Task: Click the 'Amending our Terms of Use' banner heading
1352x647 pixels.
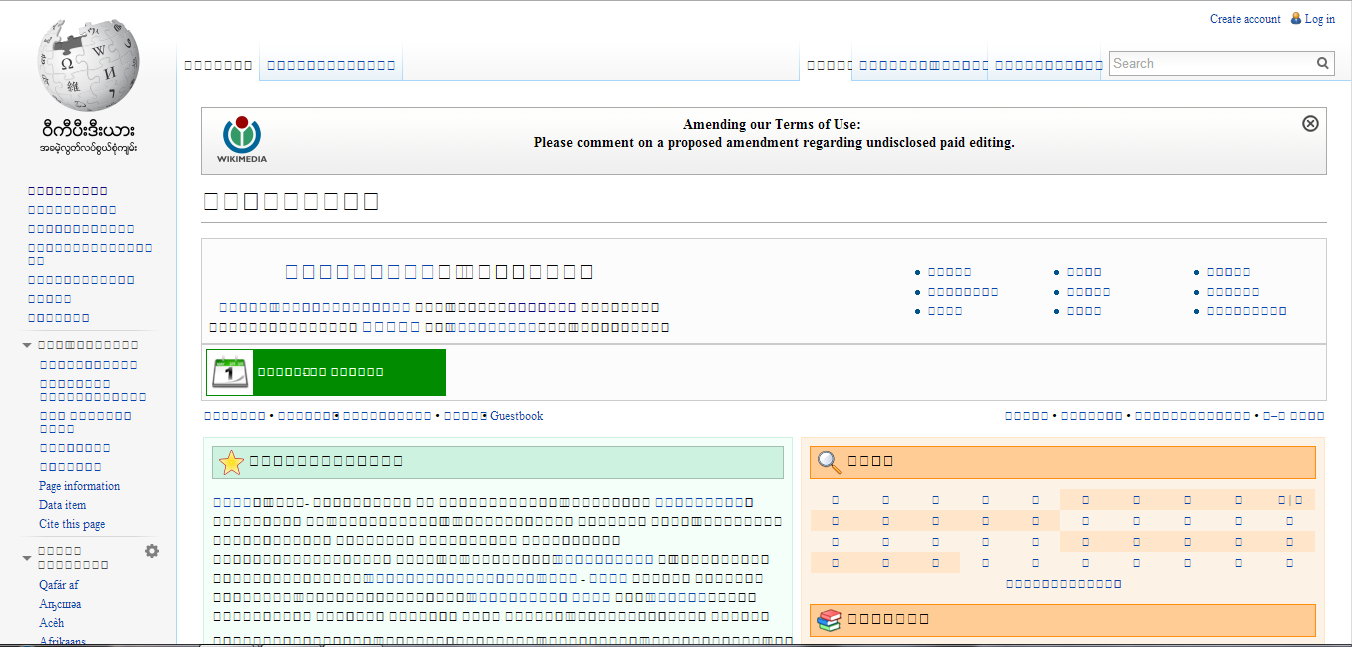Action: click(x=772, y=125)
